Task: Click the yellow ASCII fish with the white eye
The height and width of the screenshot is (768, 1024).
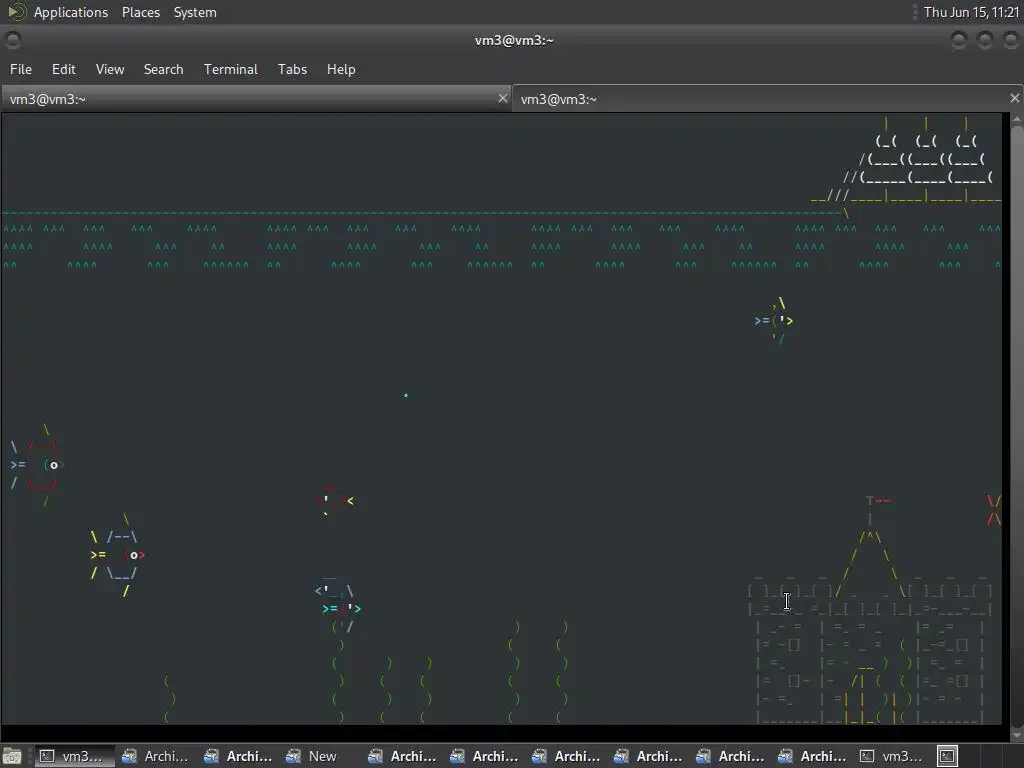Action: [118, 555]
